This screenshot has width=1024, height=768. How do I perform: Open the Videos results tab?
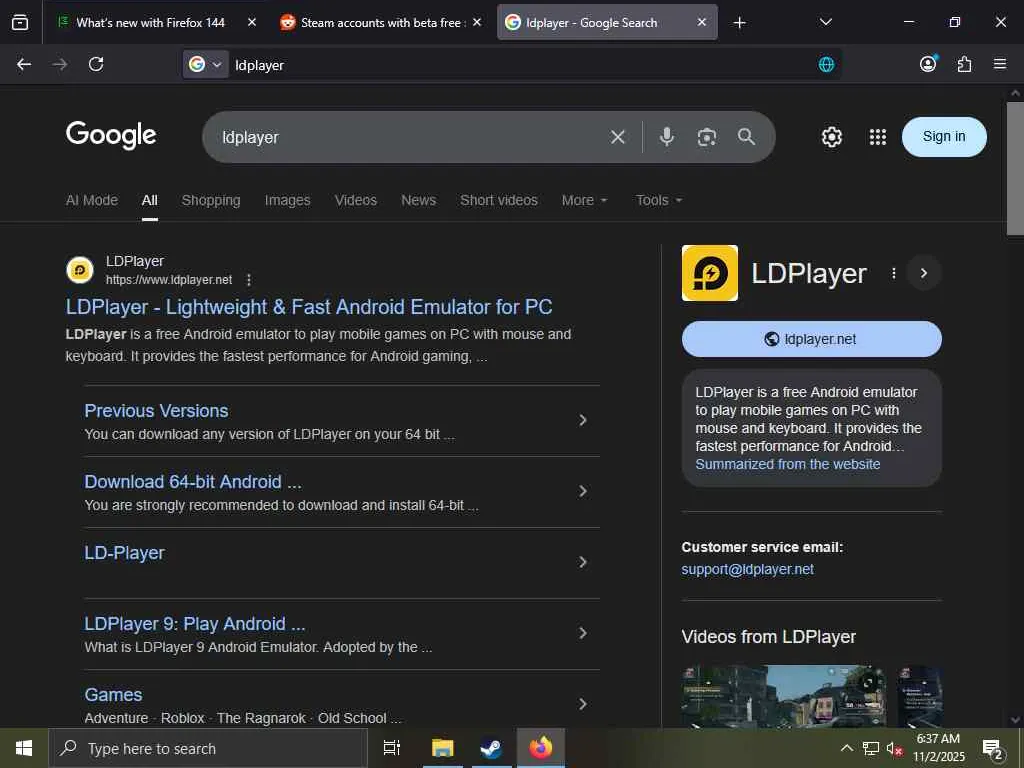coord(356,200)
